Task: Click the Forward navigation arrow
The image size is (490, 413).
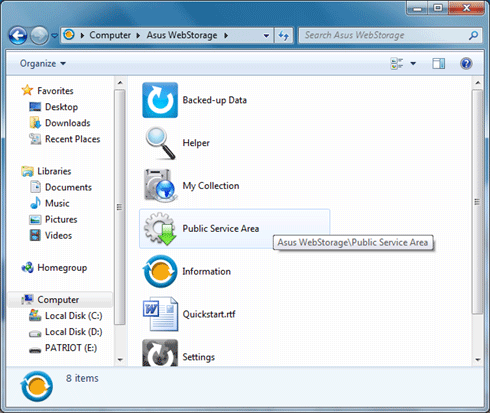Action: 39,35
